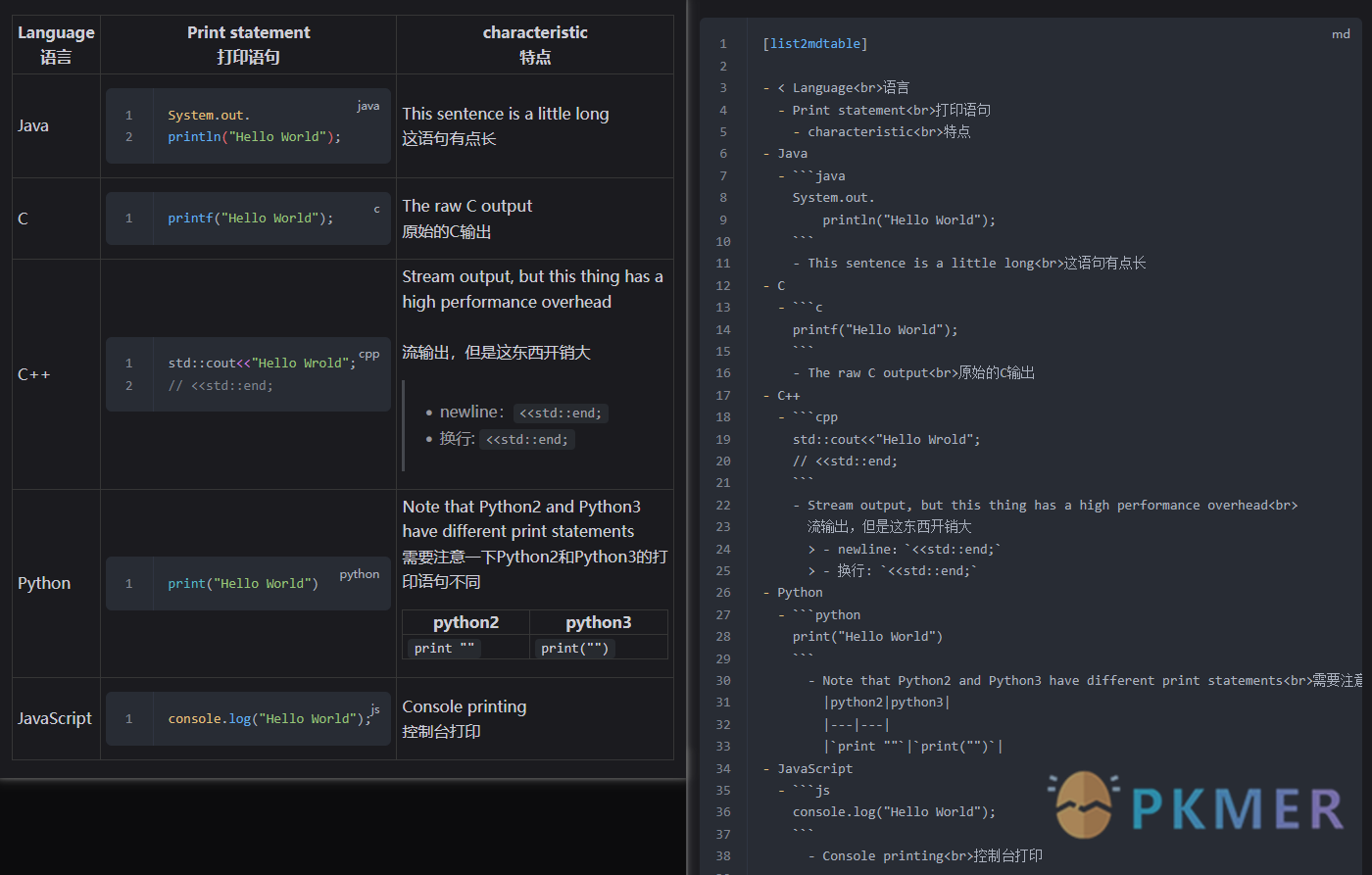
Task: Select the C language cell in rendered table
Action: pyautogui.click(x=56, y=219)
